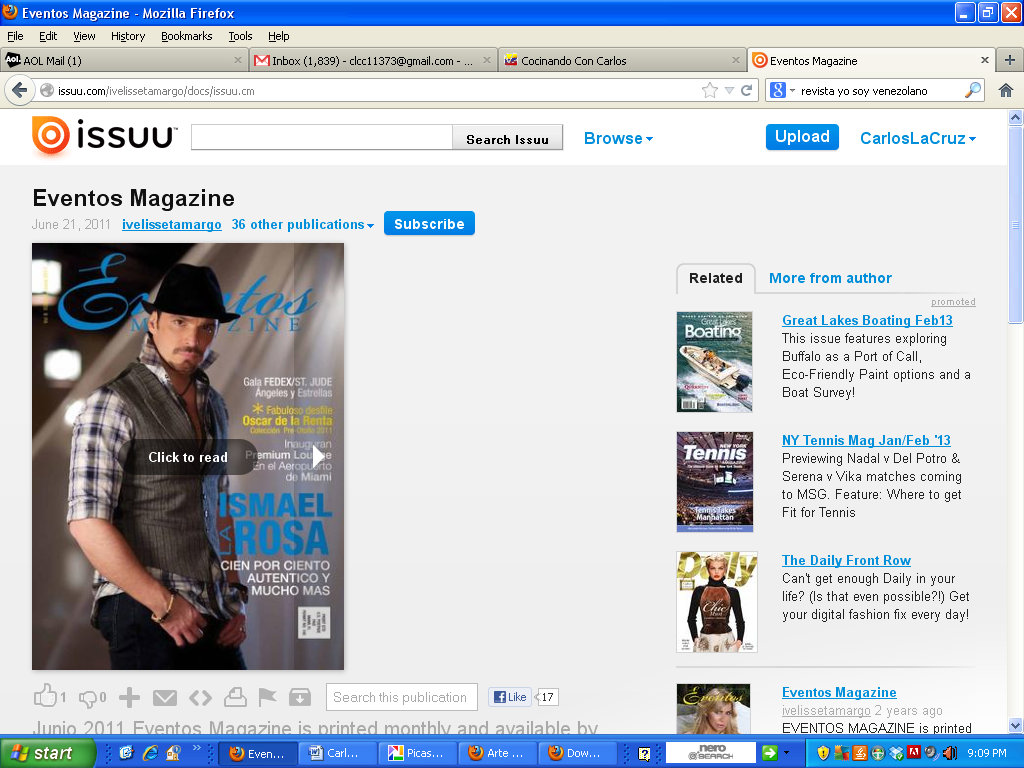Switch to the AOL Mail tab
Viewport: 1024px width, 768px height.
tap(124, 60)
